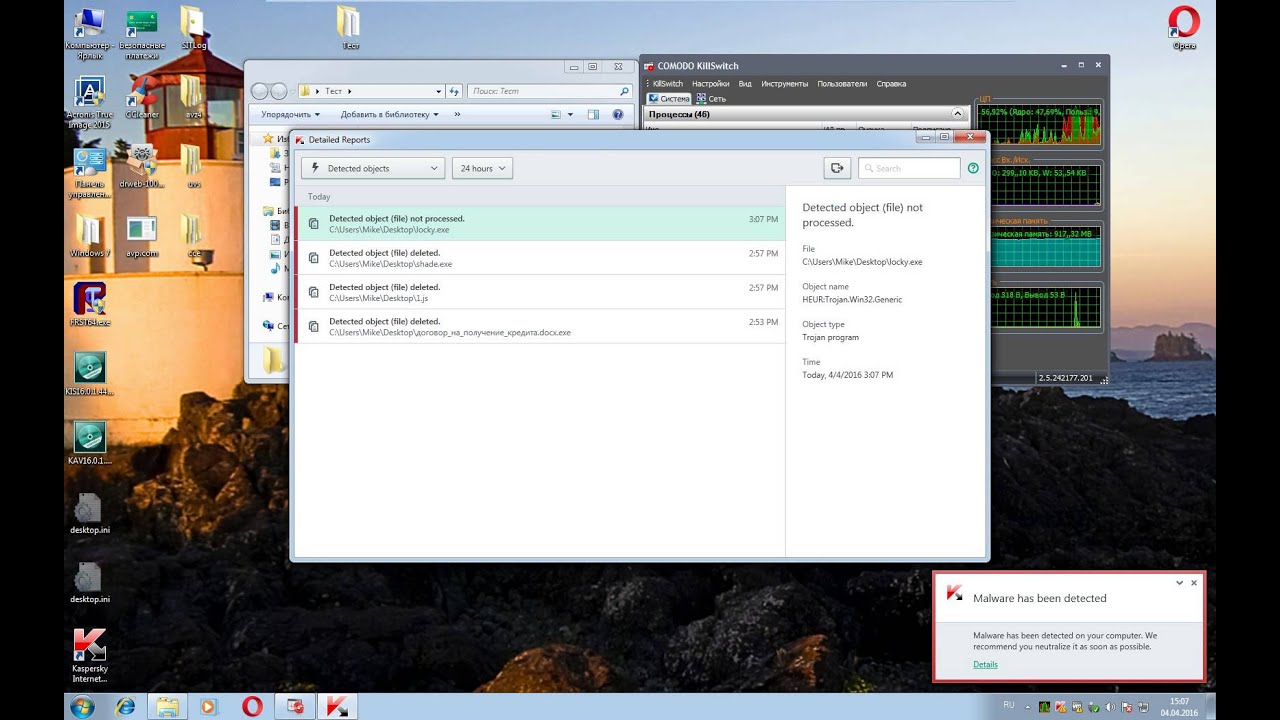Click the Explorer refresh button

454,91
